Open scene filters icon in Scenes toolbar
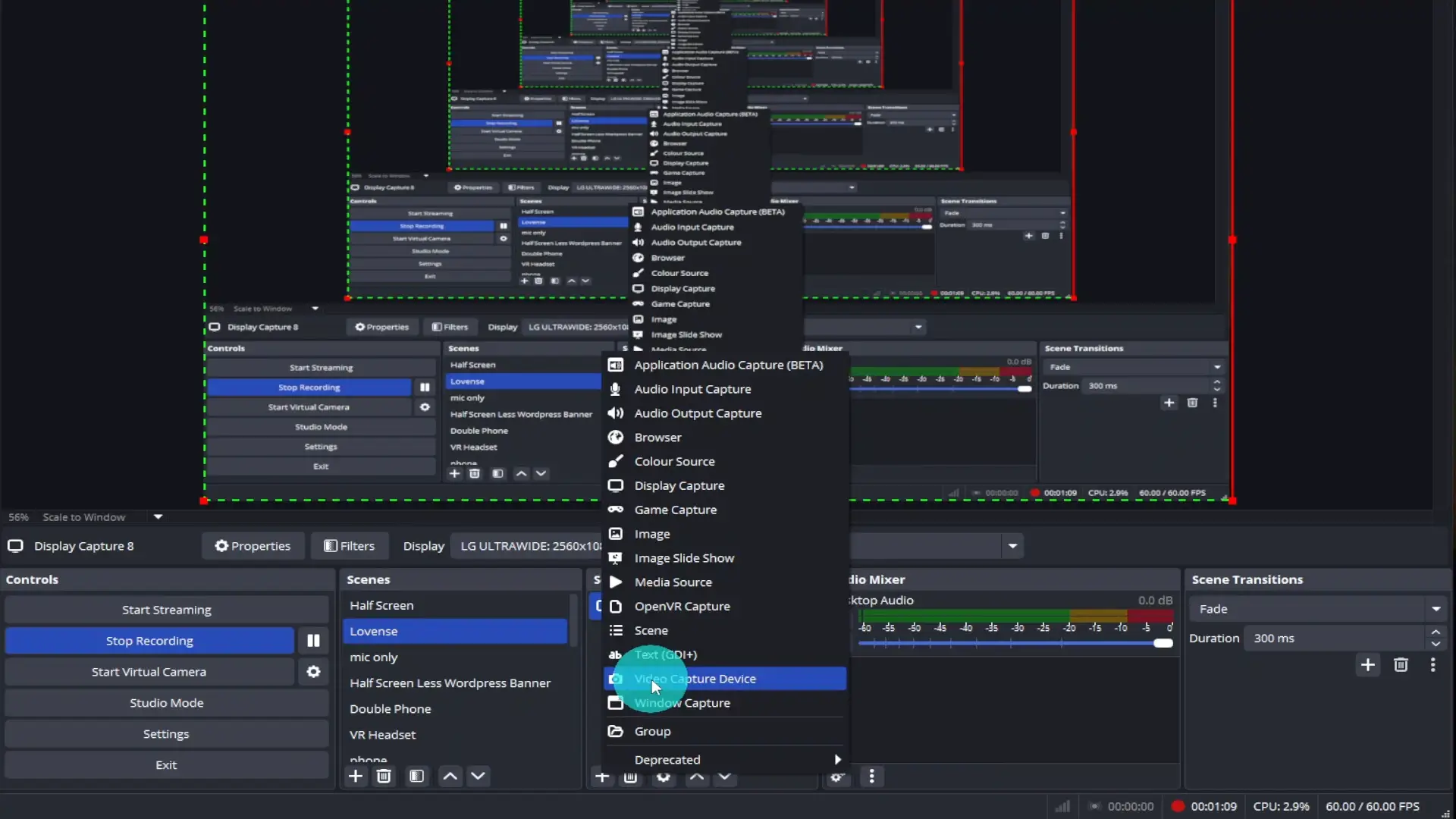Viewport: 1456px width, 819px height. 416,776
